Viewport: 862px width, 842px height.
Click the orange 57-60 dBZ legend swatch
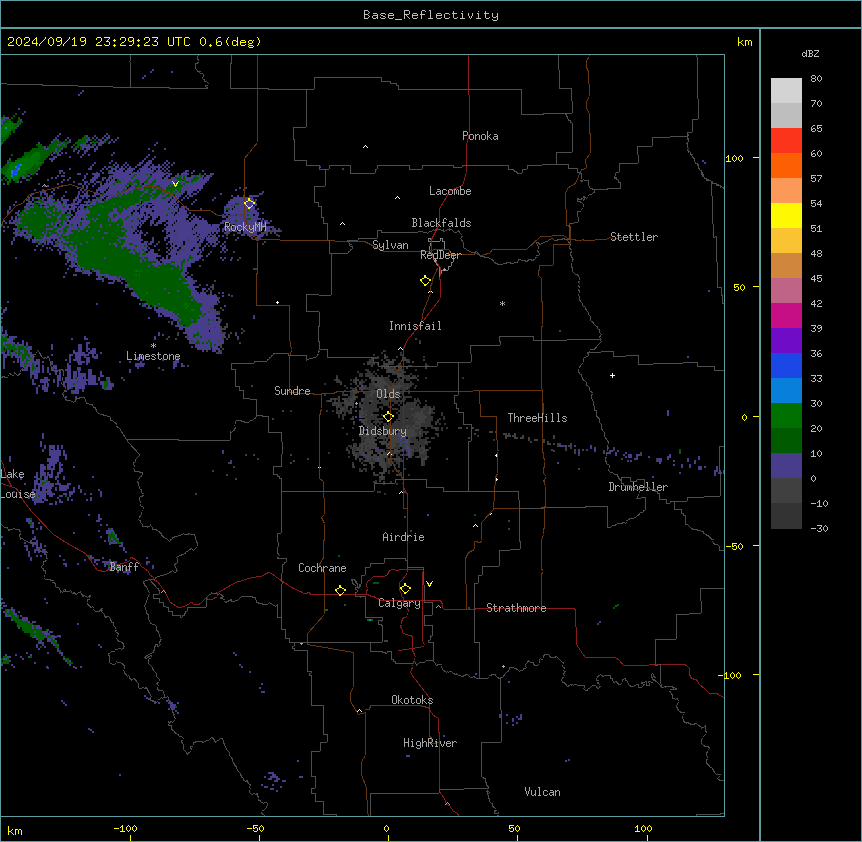point(786,165)
